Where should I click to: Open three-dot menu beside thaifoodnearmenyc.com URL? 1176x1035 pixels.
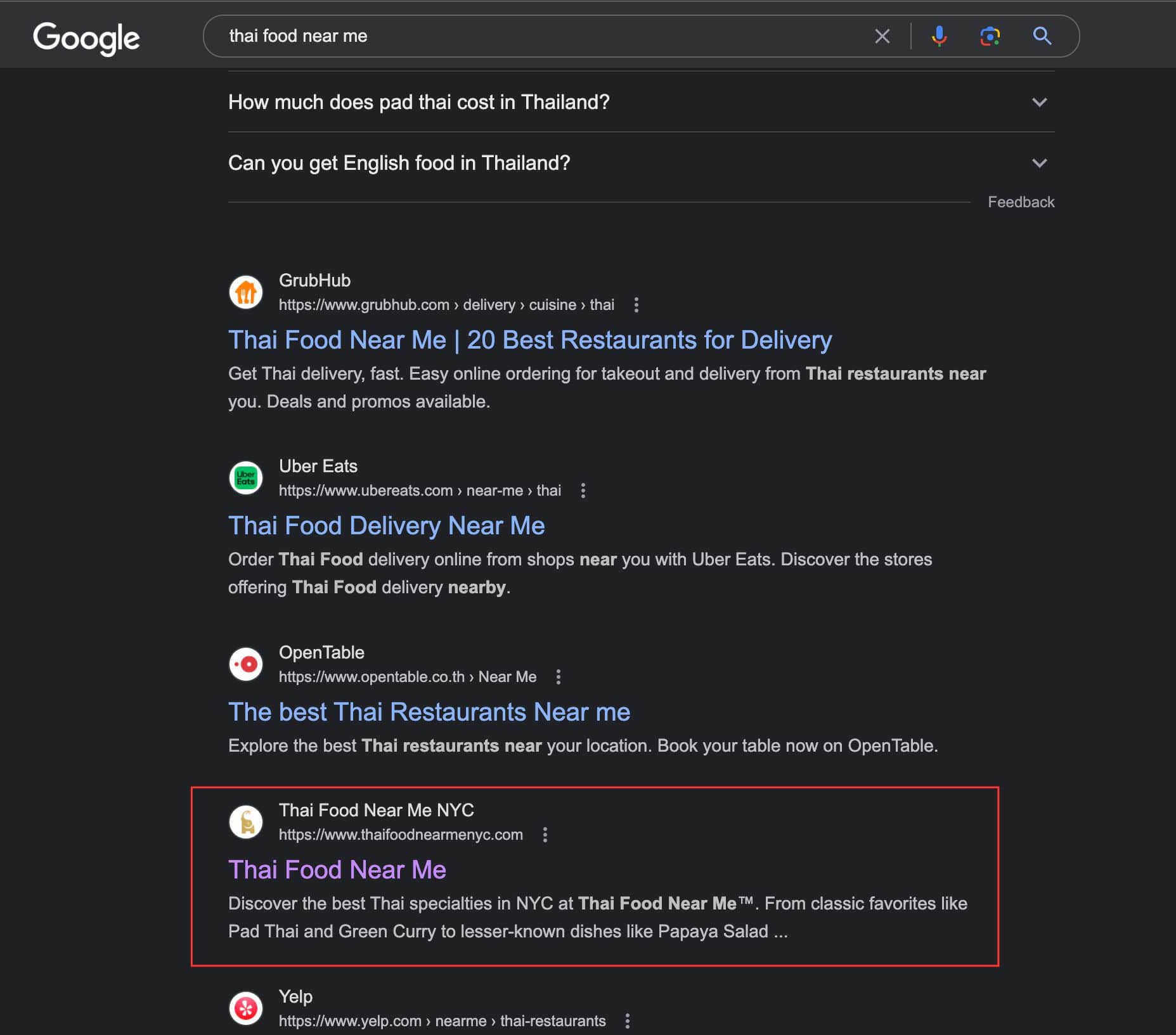[545, 835]
